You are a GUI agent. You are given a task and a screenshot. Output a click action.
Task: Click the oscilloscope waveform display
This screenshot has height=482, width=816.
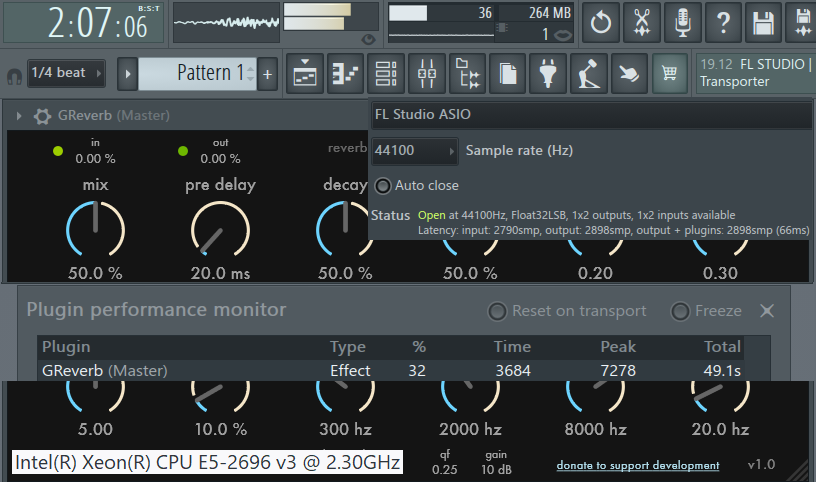tap(226, 22)
